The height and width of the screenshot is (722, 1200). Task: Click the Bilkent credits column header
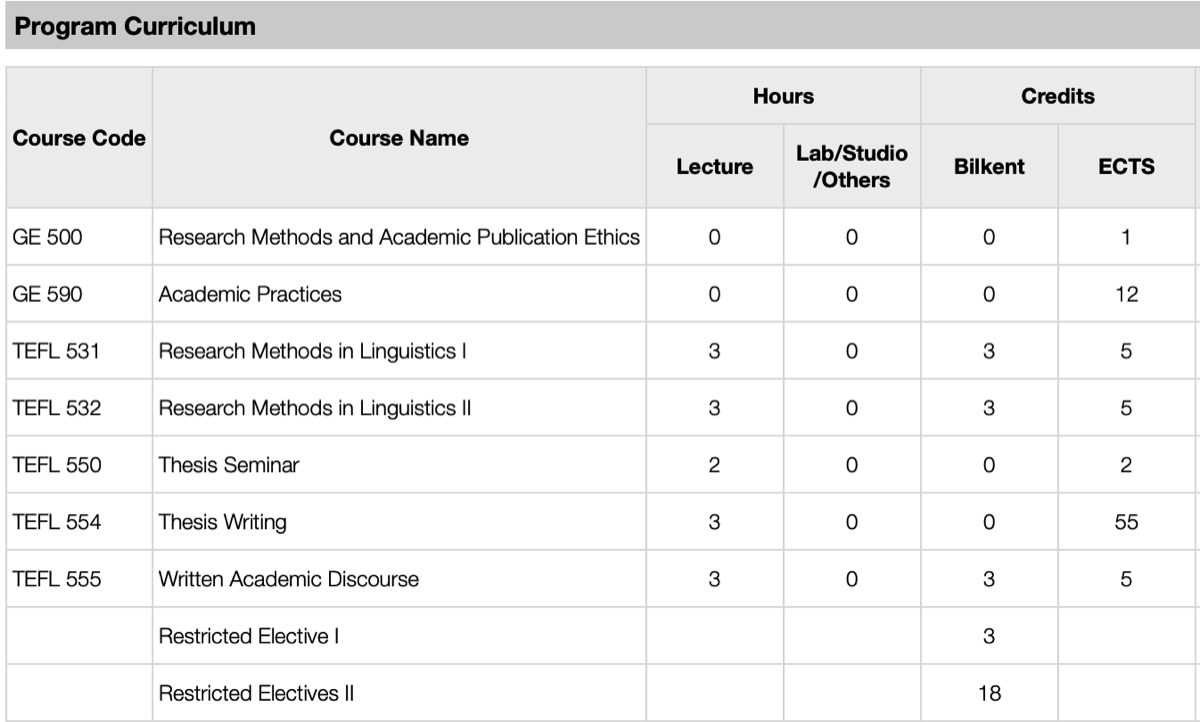pos(989,167)
